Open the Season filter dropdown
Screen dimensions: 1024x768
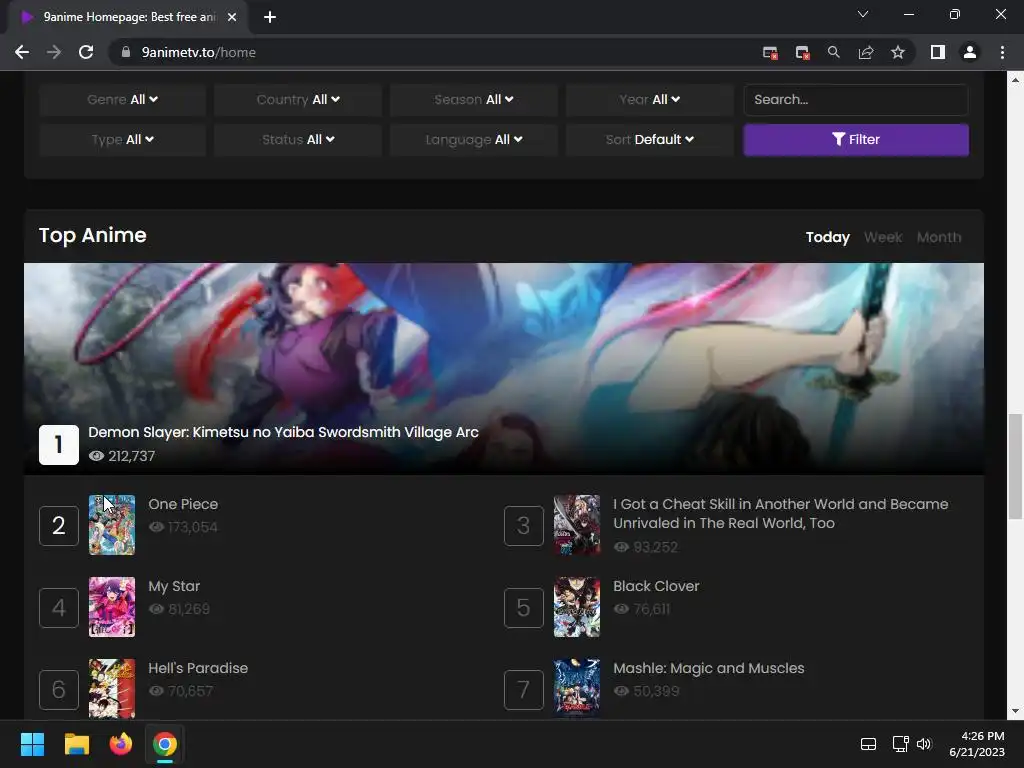click(473, 99)
